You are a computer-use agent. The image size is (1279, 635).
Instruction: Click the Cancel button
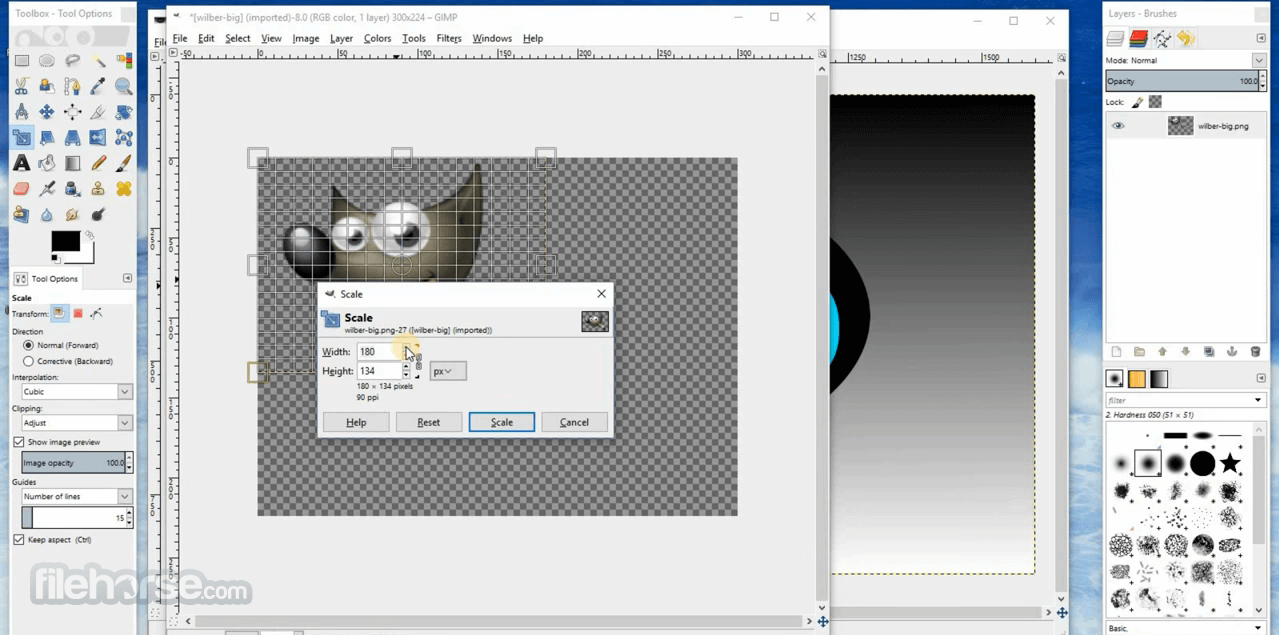coord(574,422)
